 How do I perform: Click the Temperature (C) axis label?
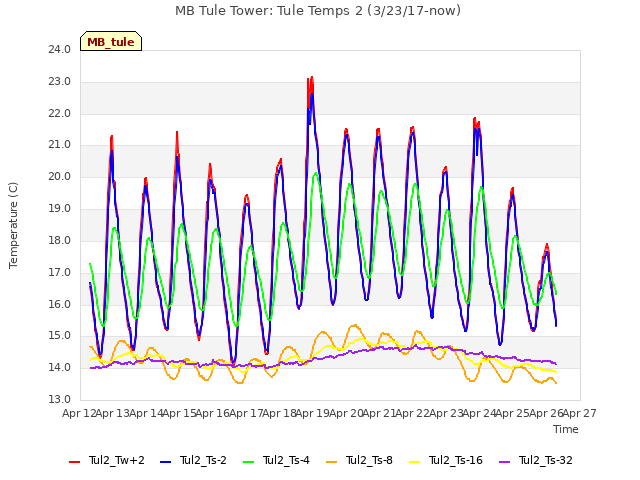coord(13,225)
